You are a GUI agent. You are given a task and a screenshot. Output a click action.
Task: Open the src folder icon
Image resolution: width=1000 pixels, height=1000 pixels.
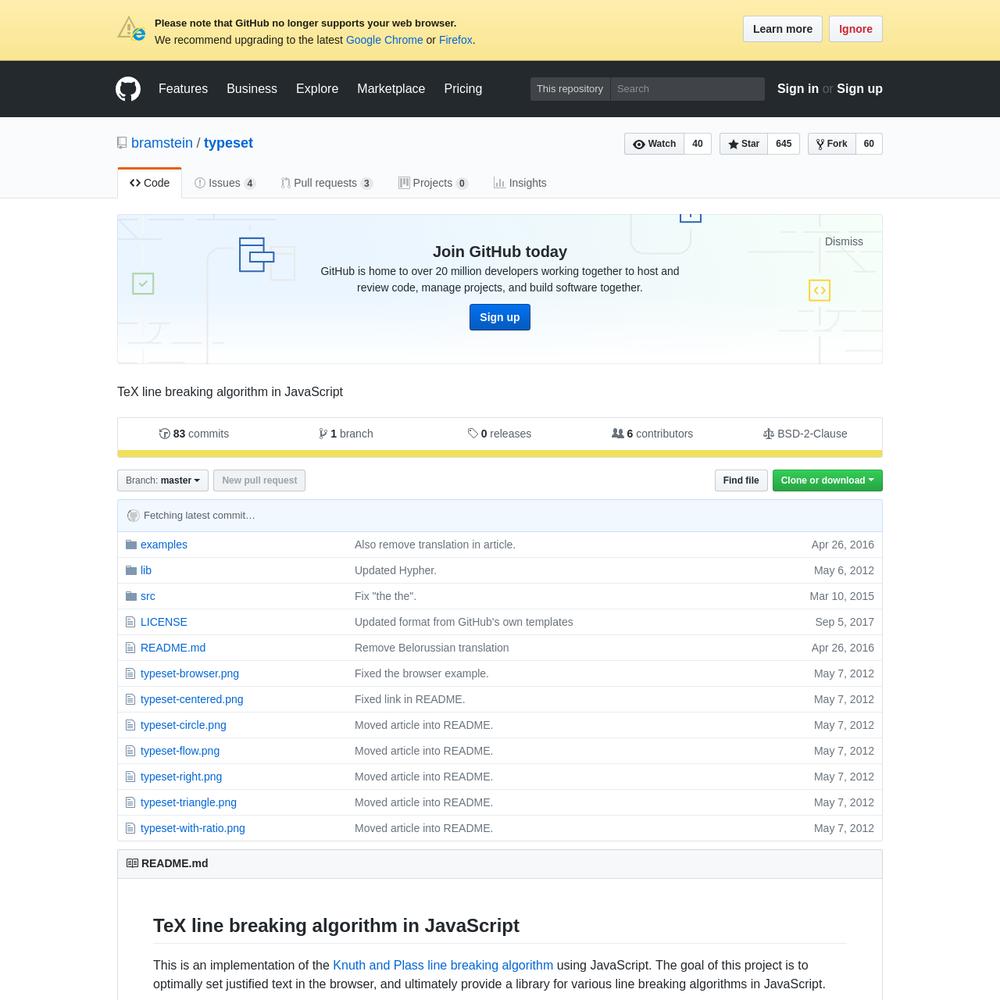pos(131,596)
